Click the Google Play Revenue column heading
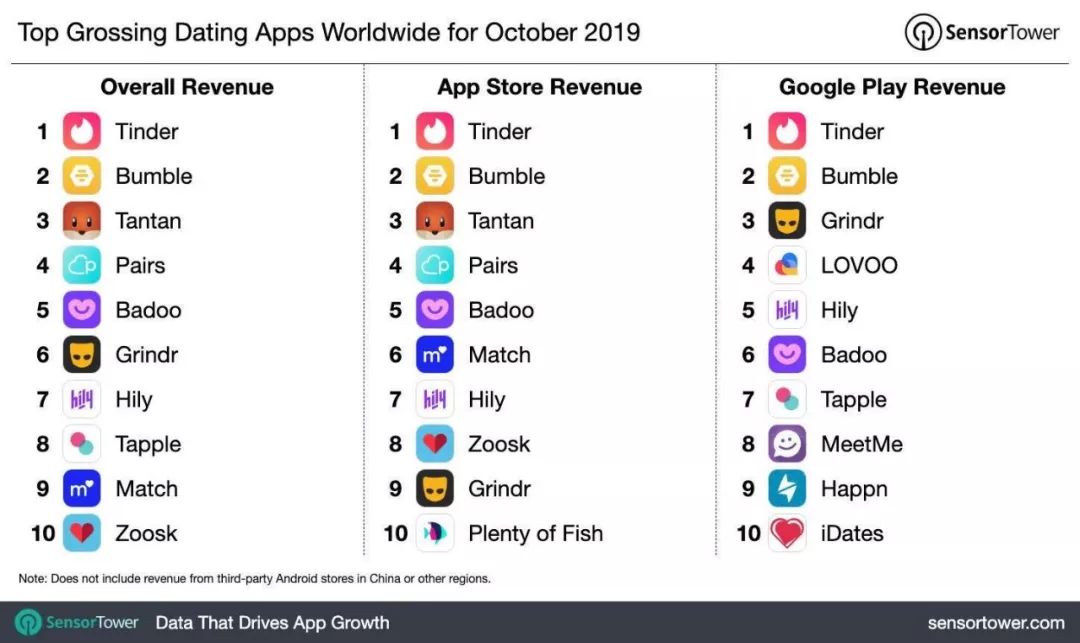 click(x=892, y=87)
